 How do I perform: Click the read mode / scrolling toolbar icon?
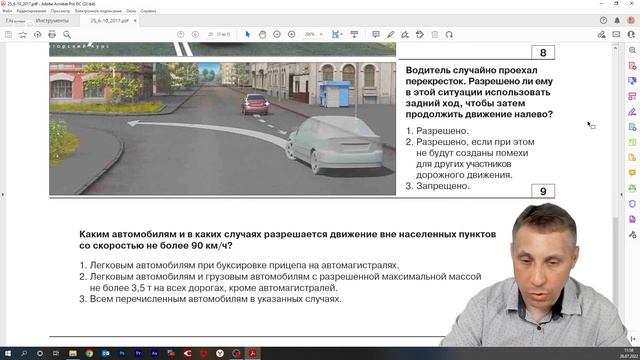coord(354,35)
